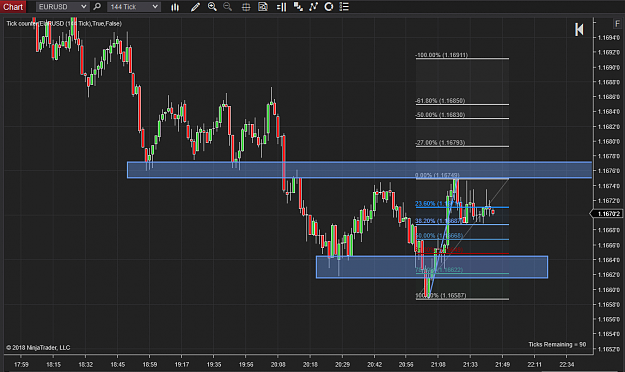Open the chart trader panel icon
The height and width of the screenshot is (372, 625).
281,7
